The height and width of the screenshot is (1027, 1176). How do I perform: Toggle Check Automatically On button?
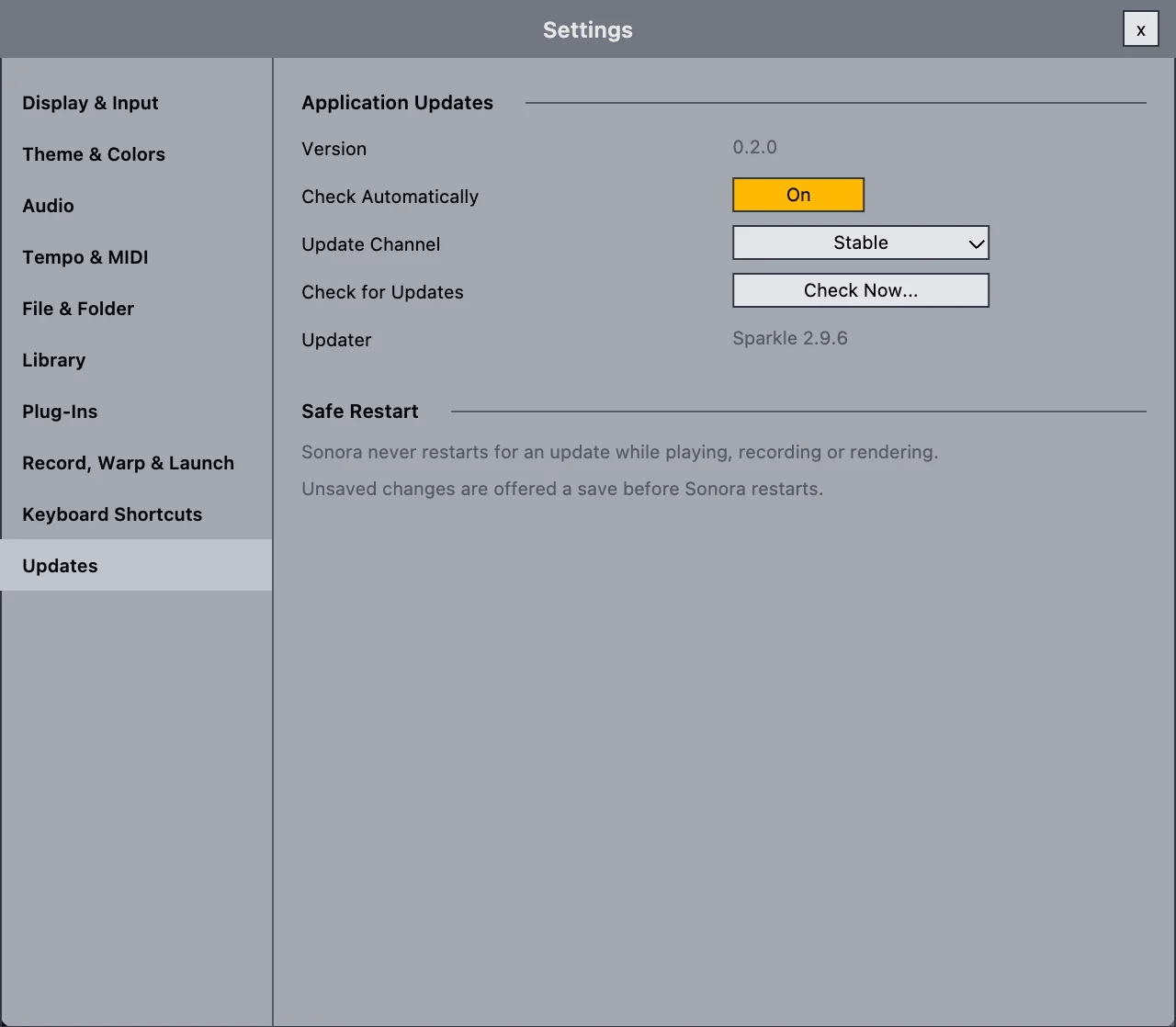(798, 195)
